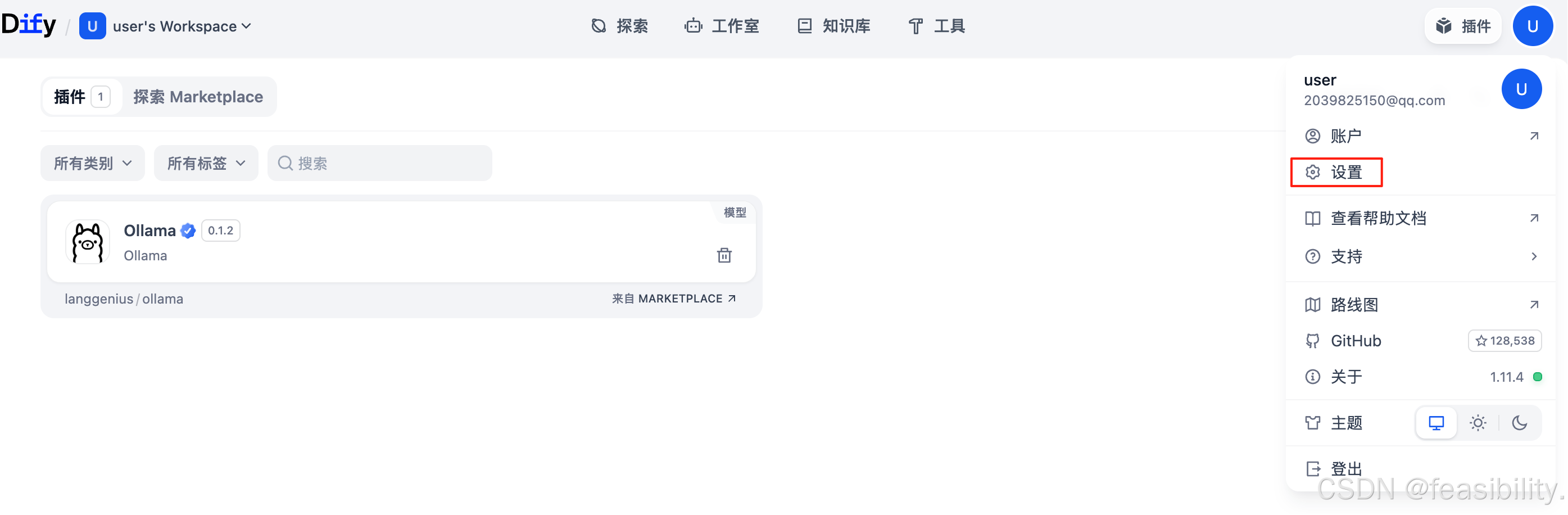Image resolution: width=1568 pixels, height=515 pixels.
Task: Click the email 2039825150@qq.com
Action: (x=1374, y=101)
